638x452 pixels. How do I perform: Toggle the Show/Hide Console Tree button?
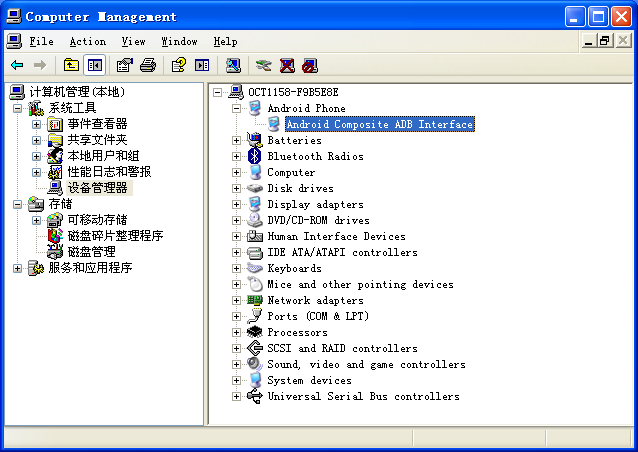click(x=94, y=65)
